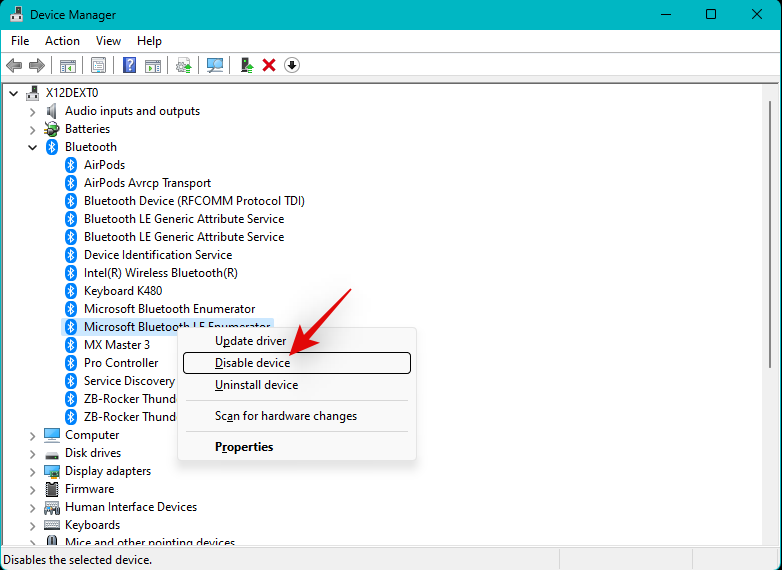Click the Keyboards category icon
The height and width of the screenshot is (570, 782).
tap(52, 525)
